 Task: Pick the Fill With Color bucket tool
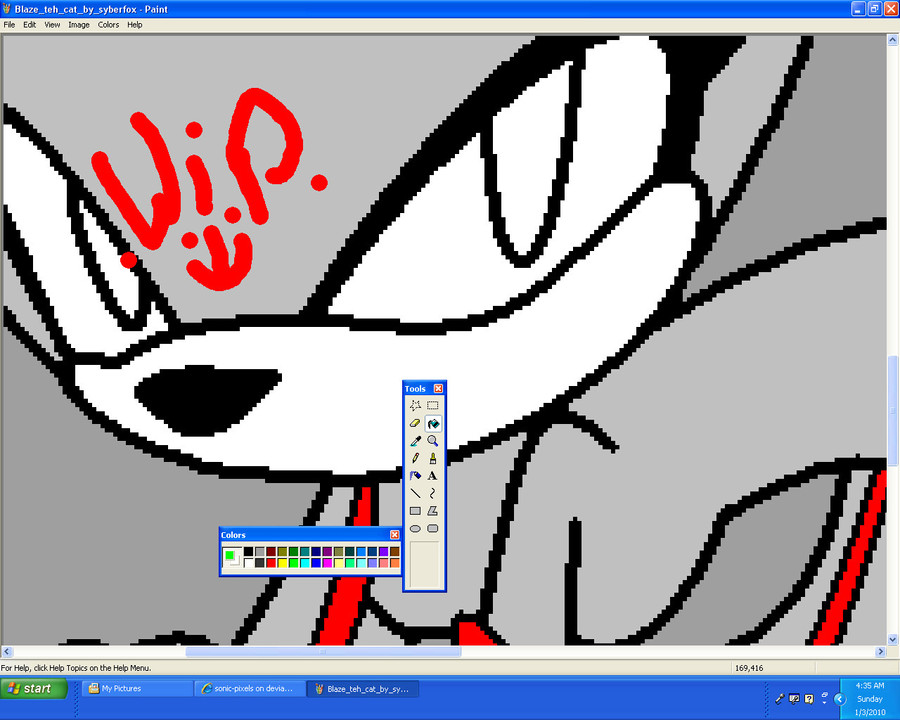click(x=433, y=423)
